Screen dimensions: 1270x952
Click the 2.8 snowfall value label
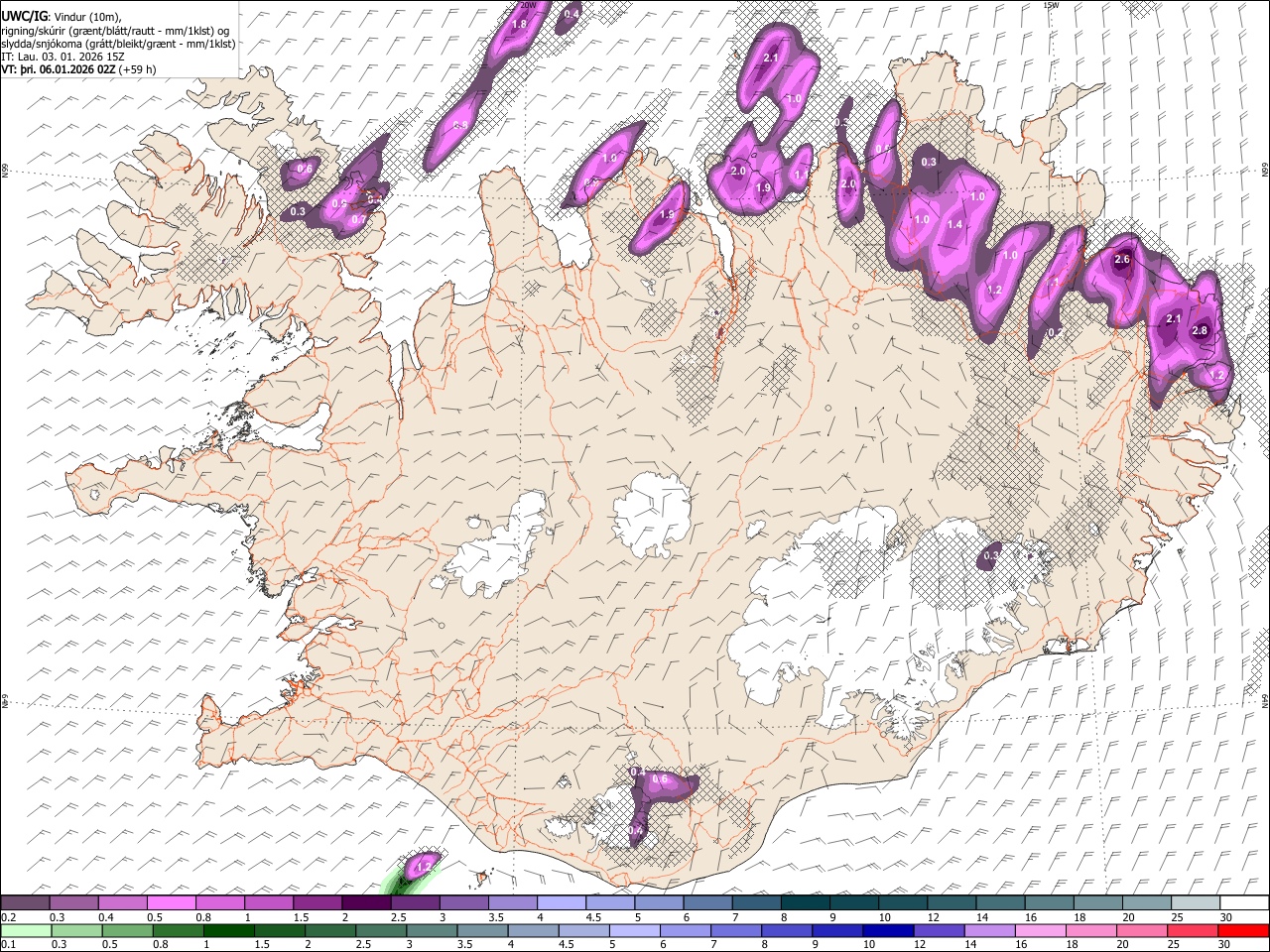click(x=1200, y=331)
